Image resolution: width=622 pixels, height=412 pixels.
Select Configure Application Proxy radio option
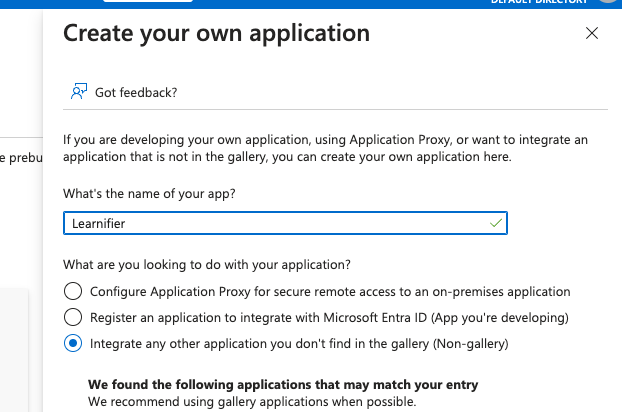point(73,291)
